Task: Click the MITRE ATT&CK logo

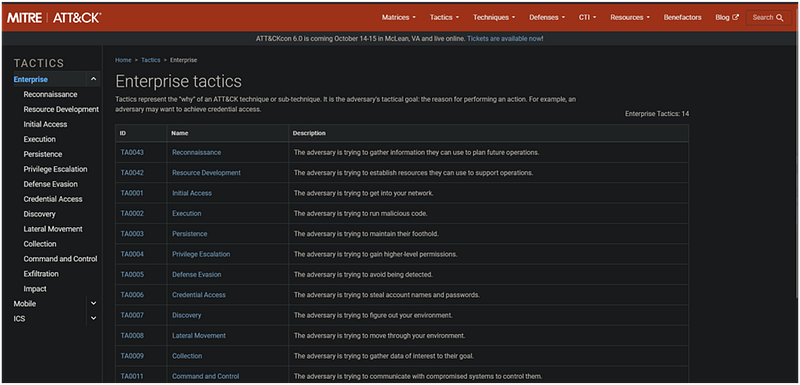Action: (x=54, y=18)
